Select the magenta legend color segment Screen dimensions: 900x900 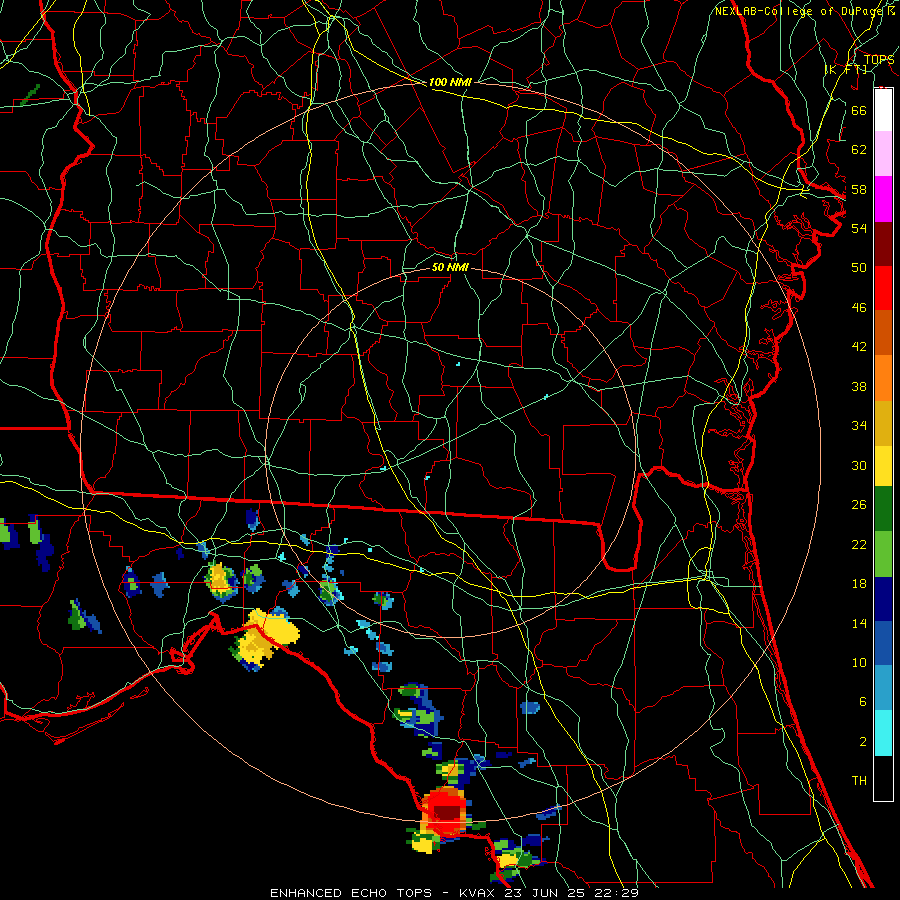coord(883,199)
